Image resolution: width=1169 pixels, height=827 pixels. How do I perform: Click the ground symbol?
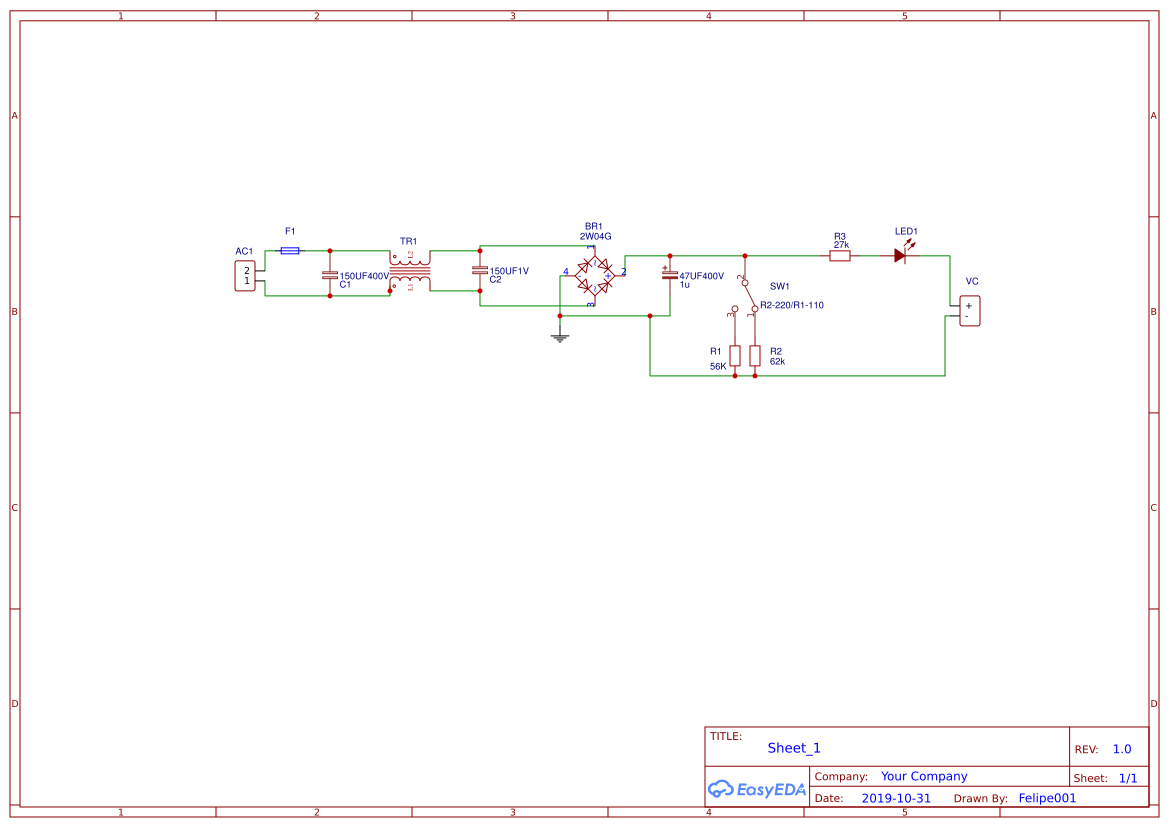click(x=560, y=336)
